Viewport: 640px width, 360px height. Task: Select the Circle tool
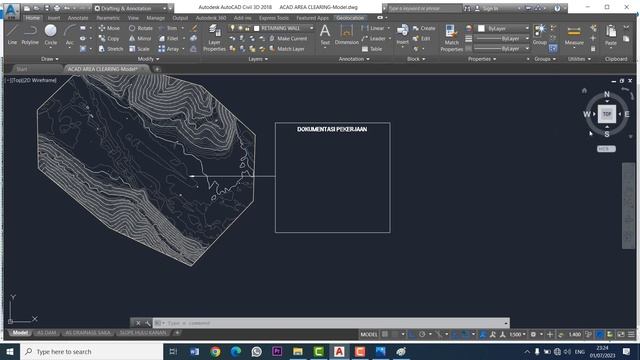click(x=51, y=34)
